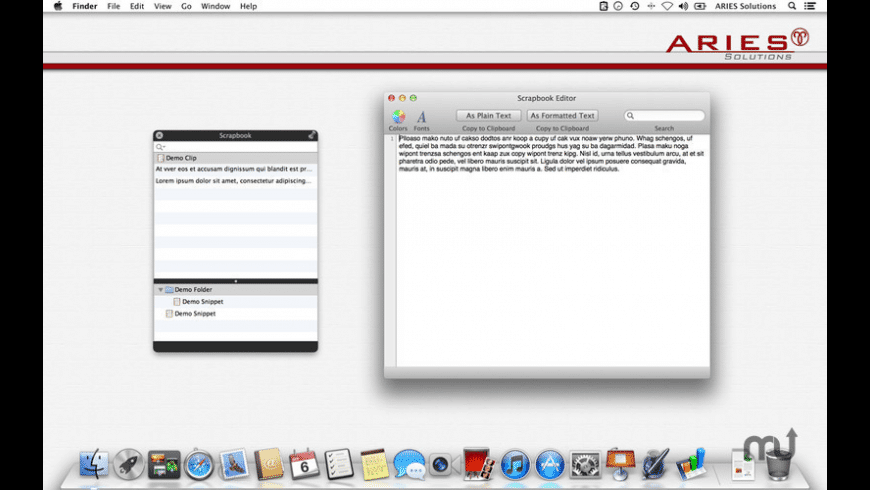Open the Trash in the Dock

(x=779, y=464)
